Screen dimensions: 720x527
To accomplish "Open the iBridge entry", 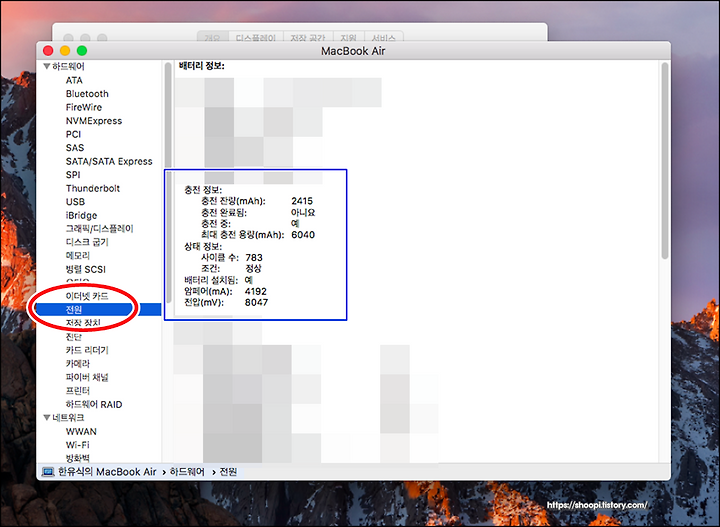I will click(x=81, y=215).
